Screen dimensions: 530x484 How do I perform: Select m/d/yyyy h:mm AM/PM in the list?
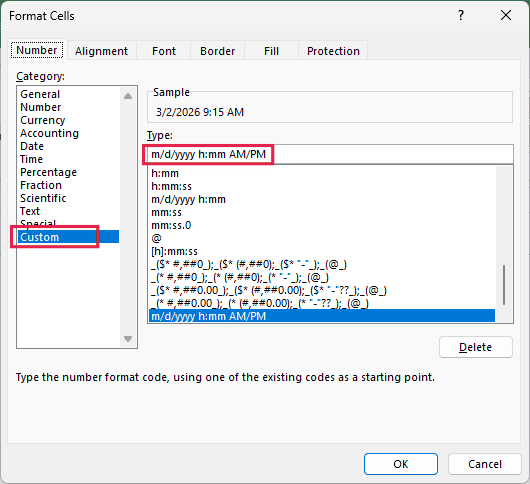[x=322, y=316]
